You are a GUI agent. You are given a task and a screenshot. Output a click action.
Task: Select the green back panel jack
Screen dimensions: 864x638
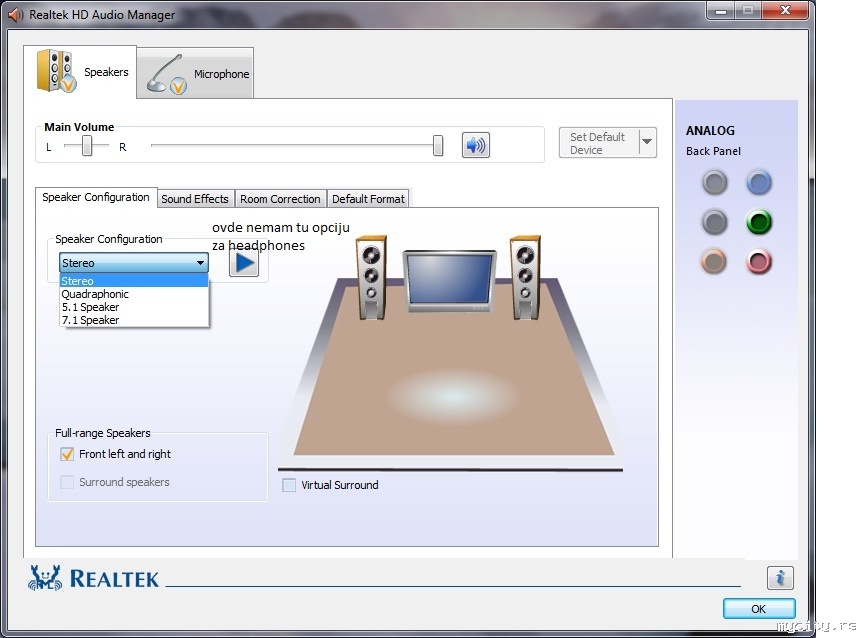pos(759,222)
